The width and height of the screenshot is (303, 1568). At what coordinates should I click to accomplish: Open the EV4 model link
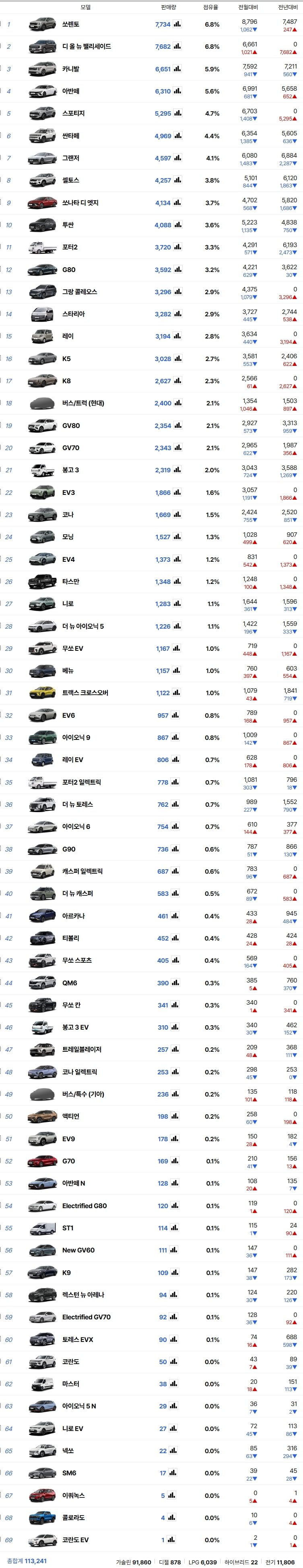(x=69, y=559)
